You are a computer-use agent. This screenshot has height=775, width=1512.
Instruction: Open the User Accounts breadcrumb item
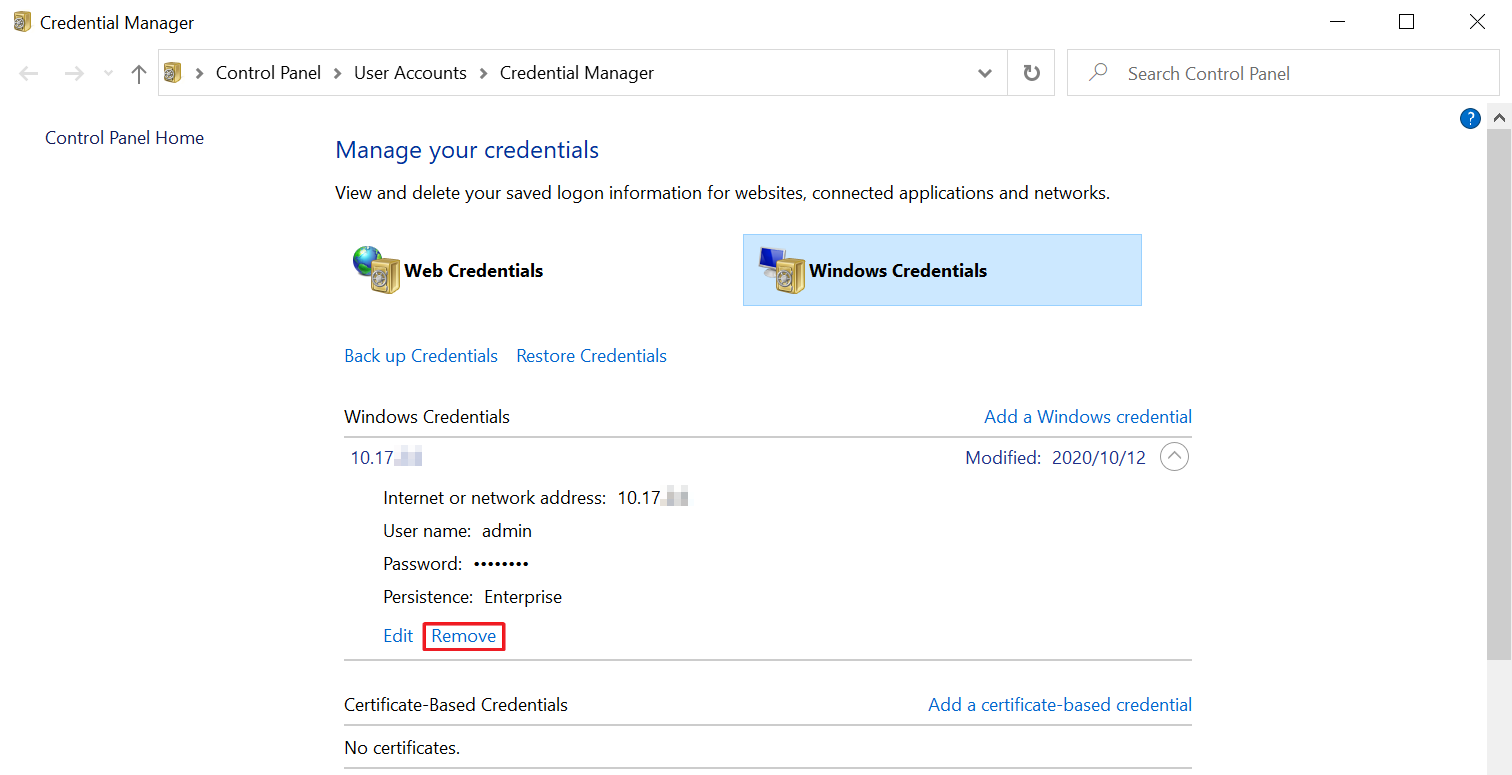click(x=410, y=72)
